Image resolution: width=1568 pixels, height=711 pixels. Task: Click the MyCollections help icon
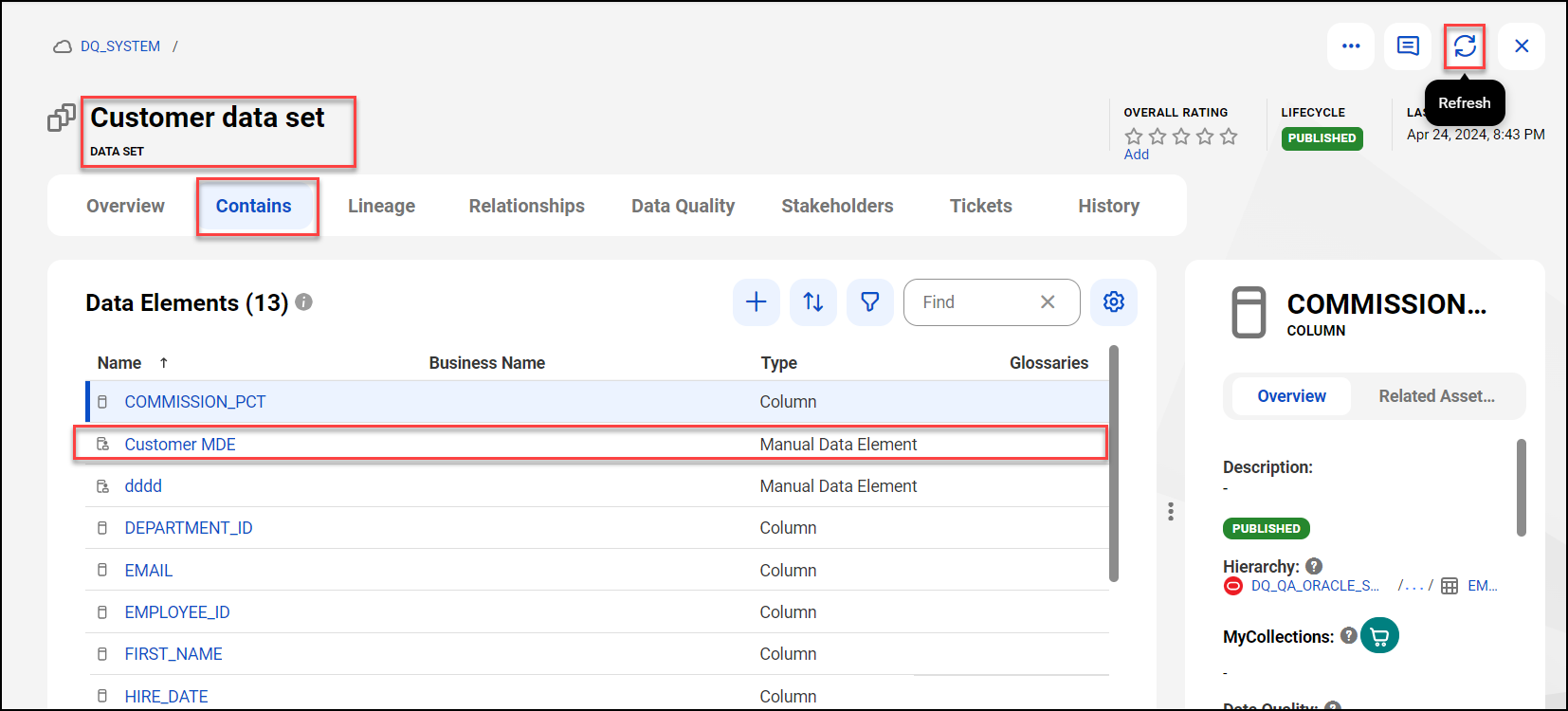click(x=1349, y=635)
